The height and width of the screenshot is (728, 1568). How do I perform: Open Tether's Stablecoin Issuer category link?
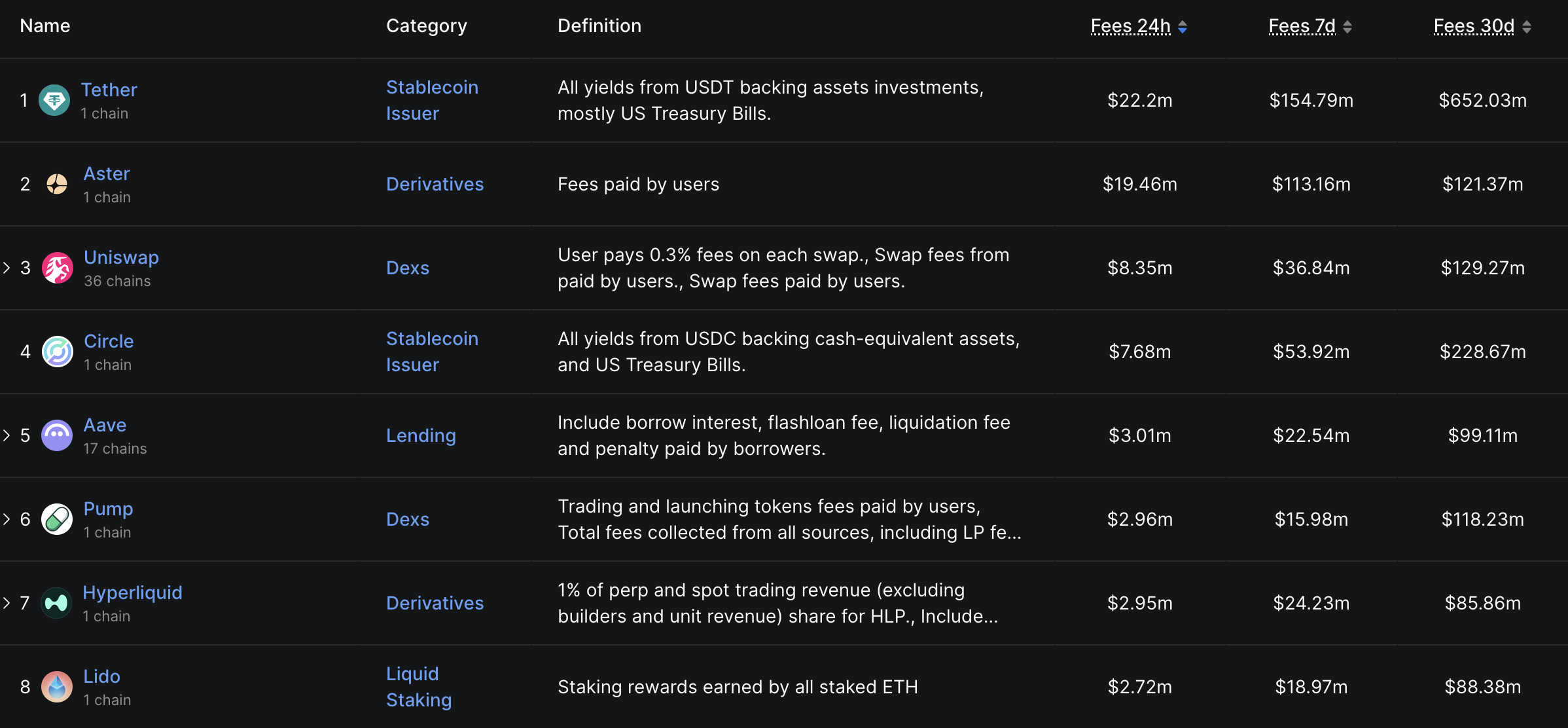(432, 100)
